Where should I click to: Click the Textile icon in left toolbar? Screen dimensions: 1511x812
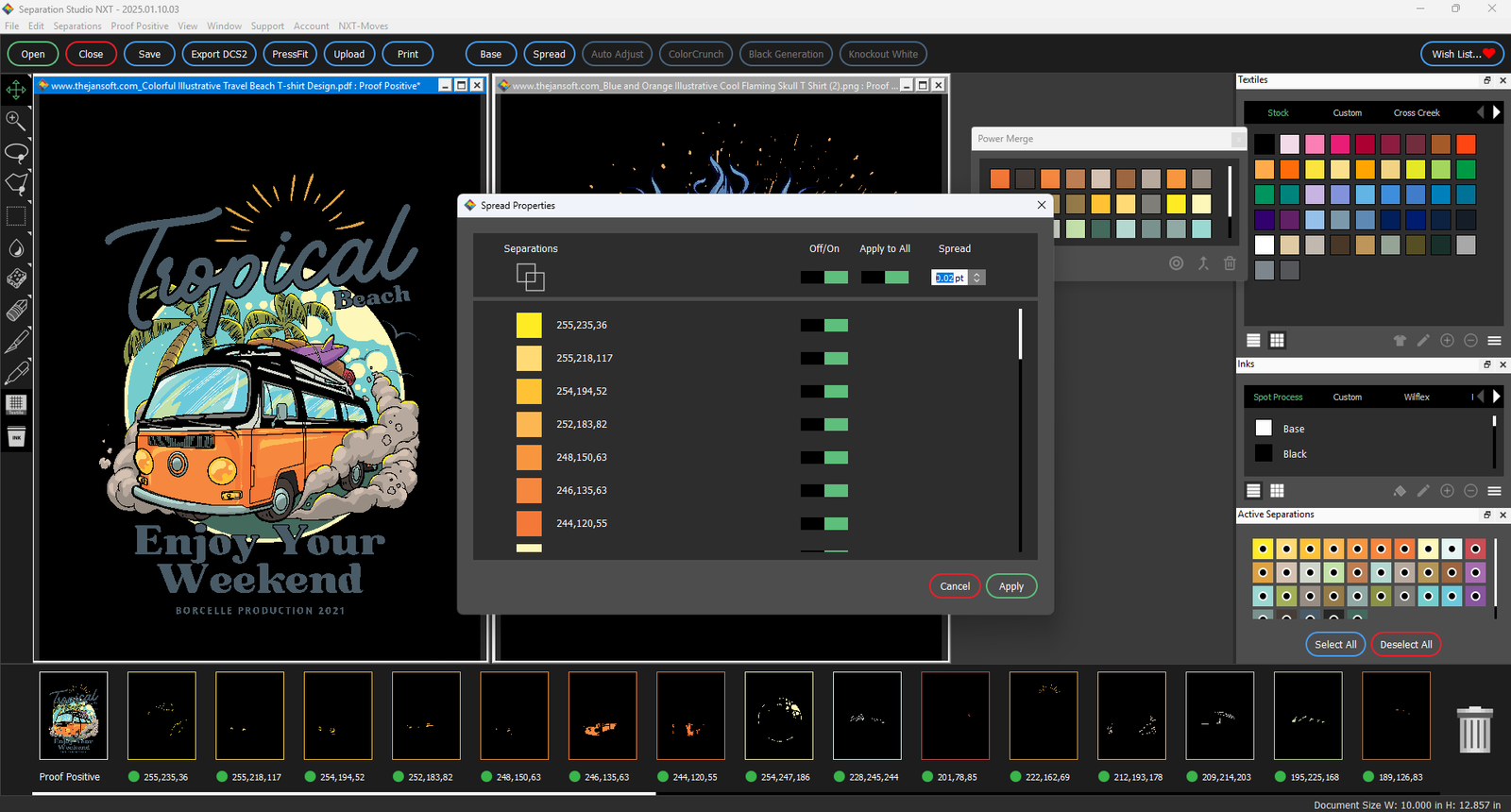16,404
